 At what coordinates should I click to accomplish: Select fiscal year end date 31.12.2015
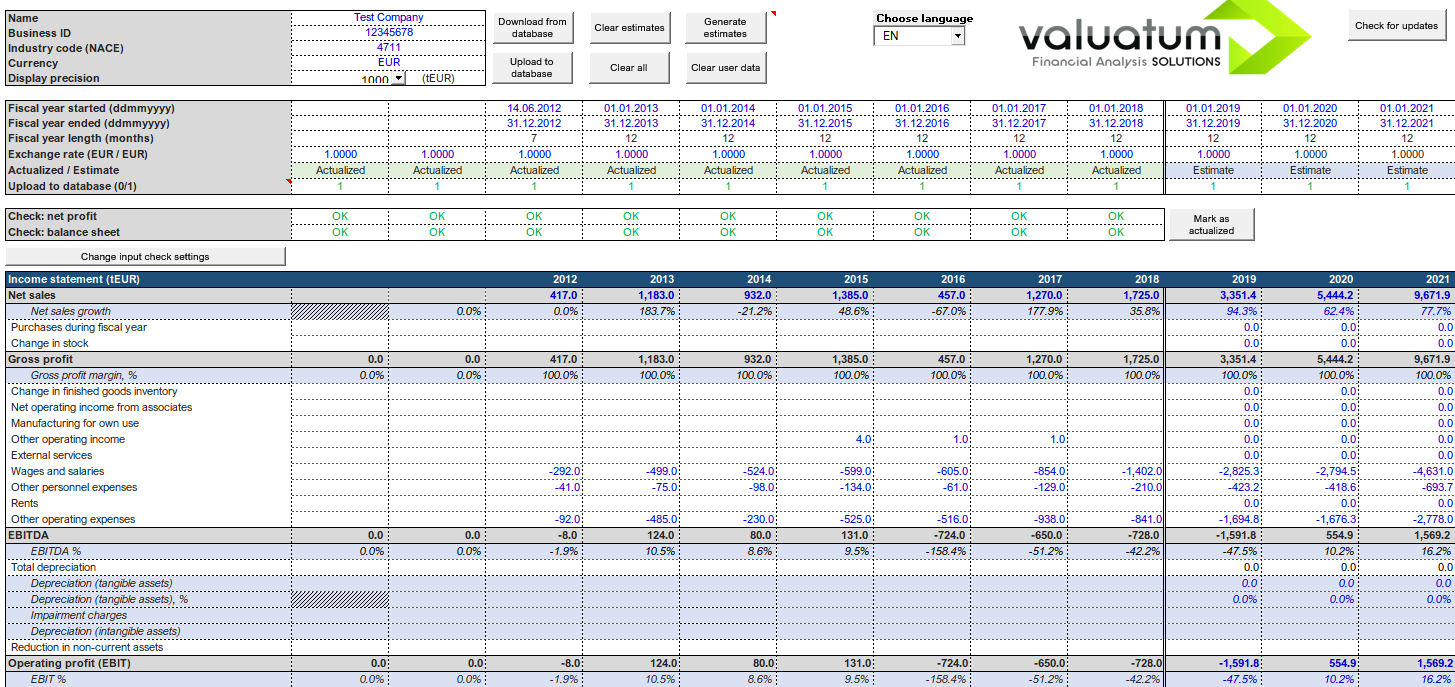tap(825, 124)
